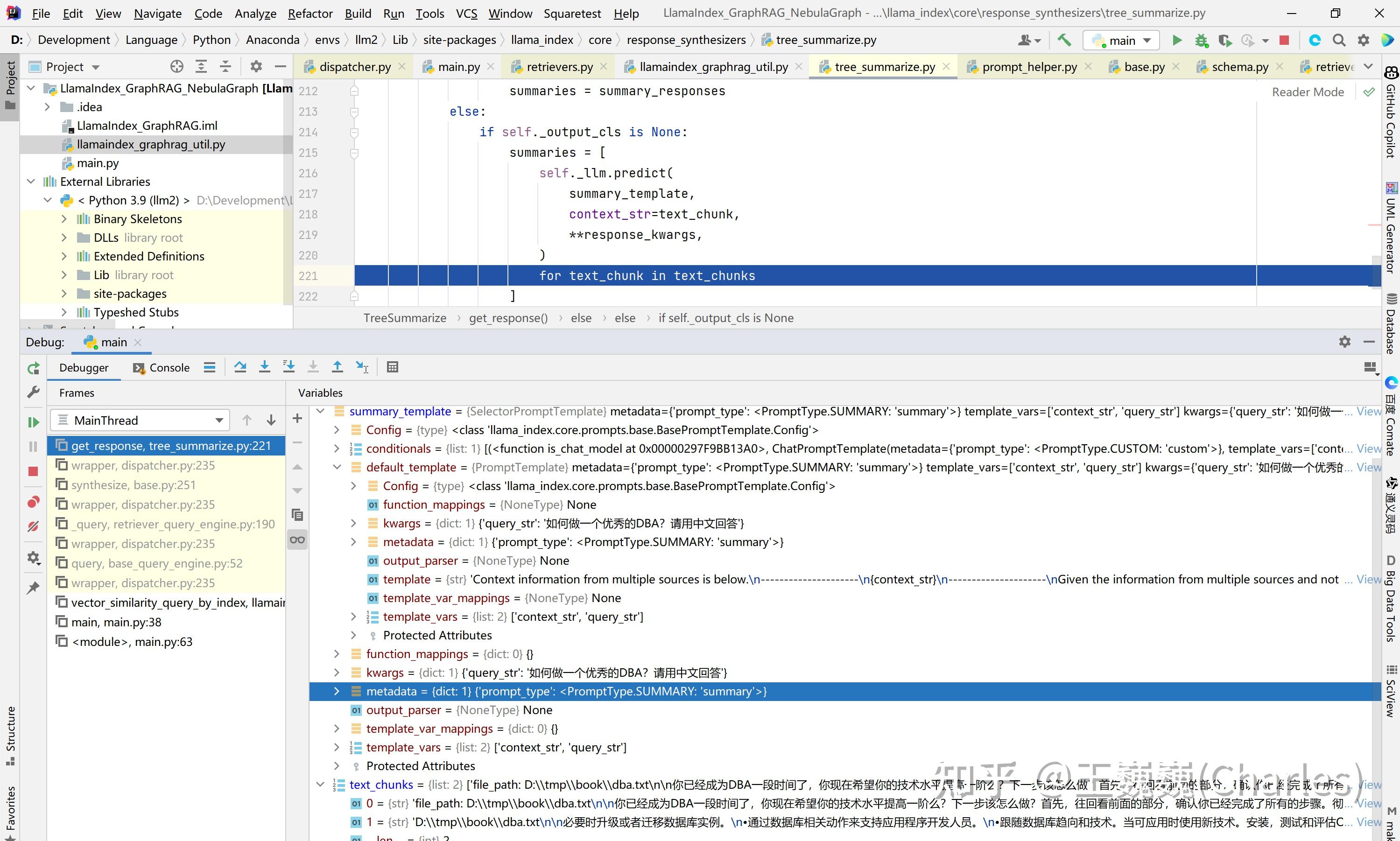Click View link for summary_template
1400x841 pixels.
[x=1368, y=412]
